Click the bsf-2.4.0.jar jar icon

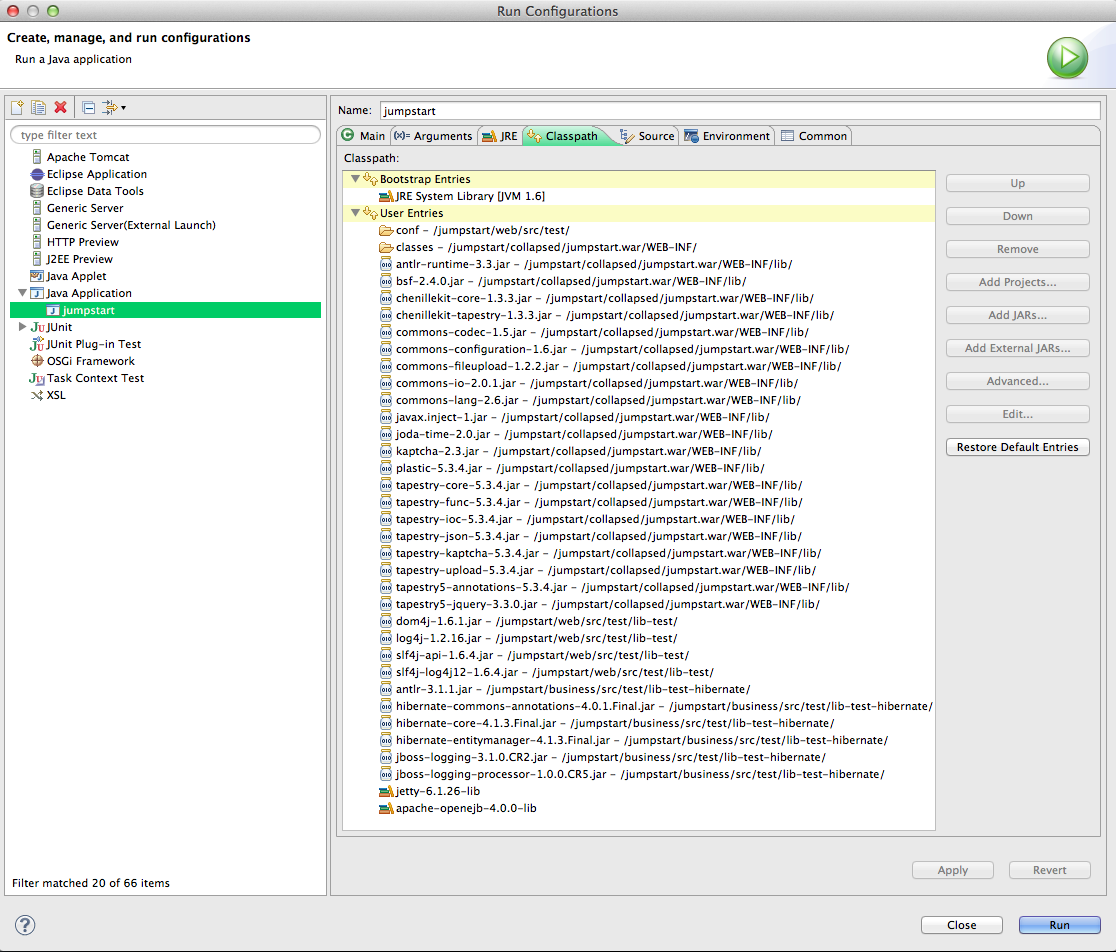[386, 282]
